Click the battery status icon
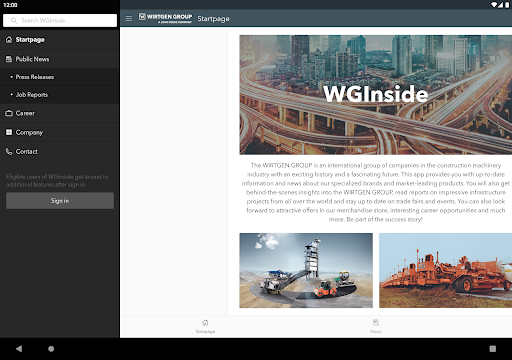The height and width of the screenshot is (360, 512). (x=507, y=4)
